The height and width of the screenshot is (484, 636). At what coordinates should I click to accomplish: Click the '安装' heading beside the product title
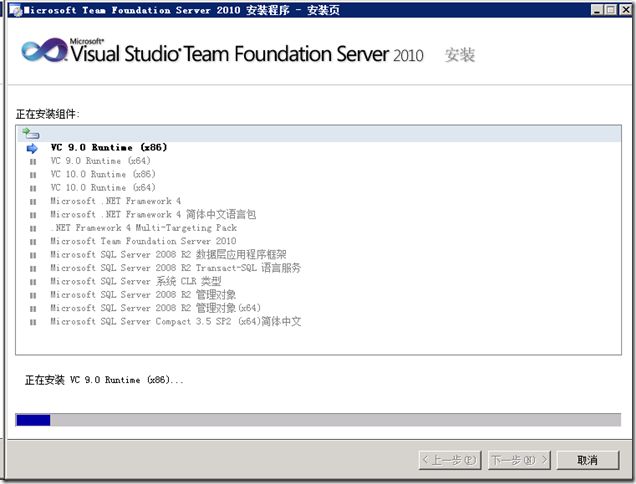460,55
